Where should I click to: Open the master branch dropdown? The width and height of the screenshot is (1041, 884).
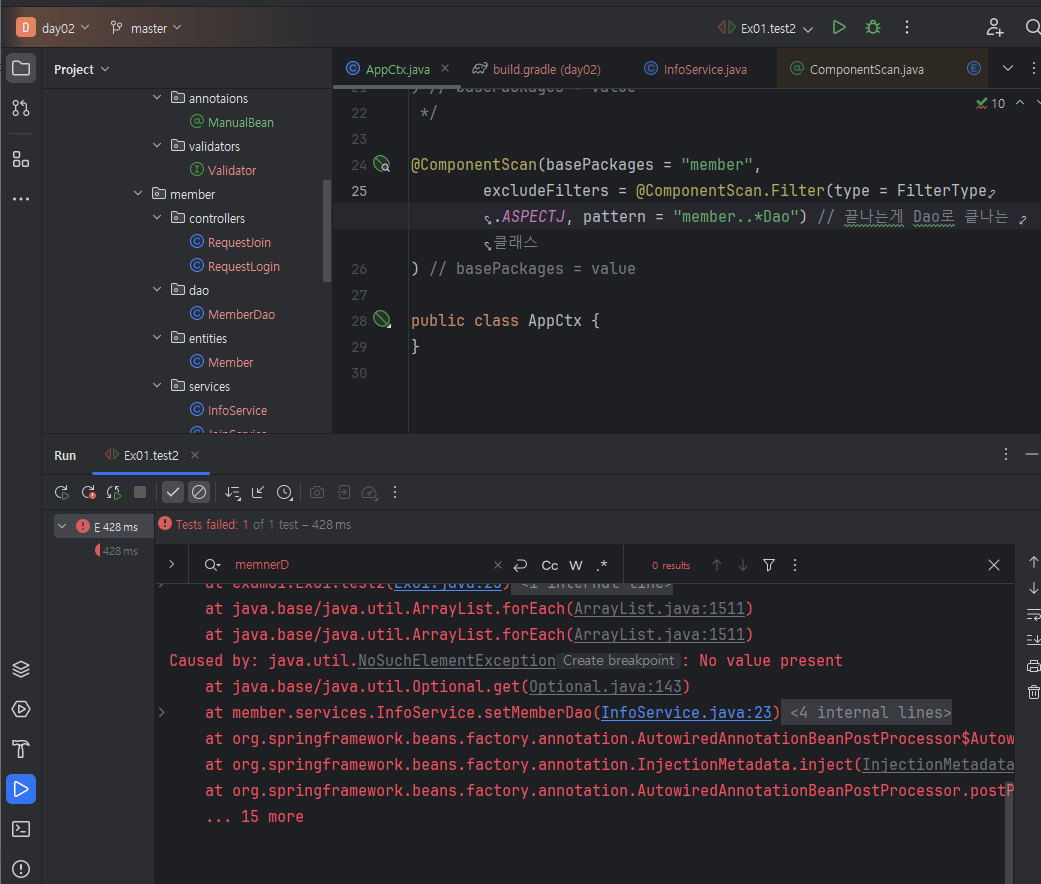click(146, 28)
